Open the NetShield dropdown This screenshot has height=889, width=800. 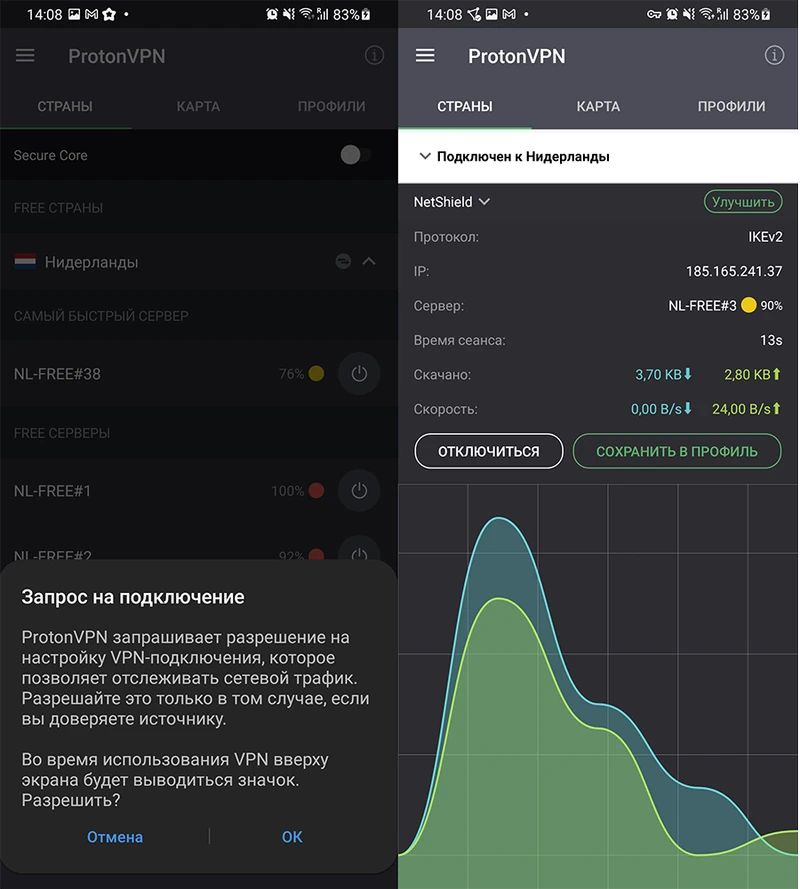(x=452, y=201)
